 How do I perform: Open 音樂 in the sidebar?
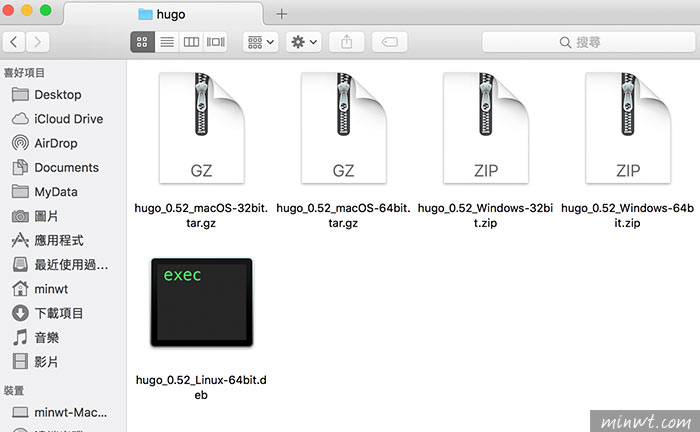35,337
